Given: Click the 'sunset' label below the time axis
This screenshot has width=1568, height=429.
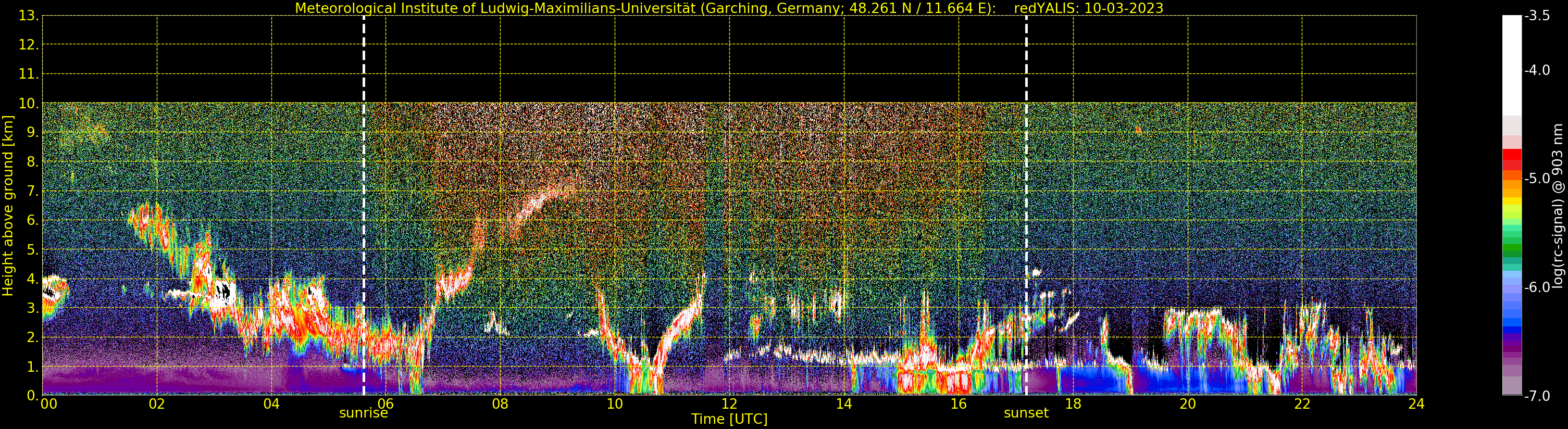Looking at the screenshot, I should (x=1026, y=412).
